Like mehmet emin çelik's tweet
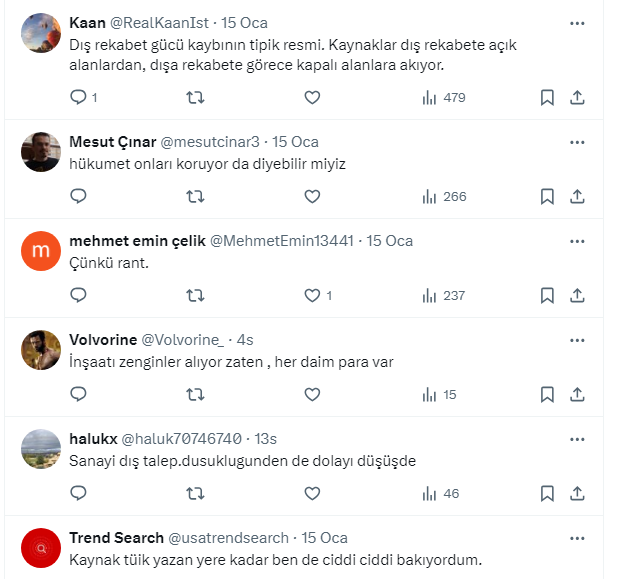This screenshot has height=579, width=619. pos(312,295)
